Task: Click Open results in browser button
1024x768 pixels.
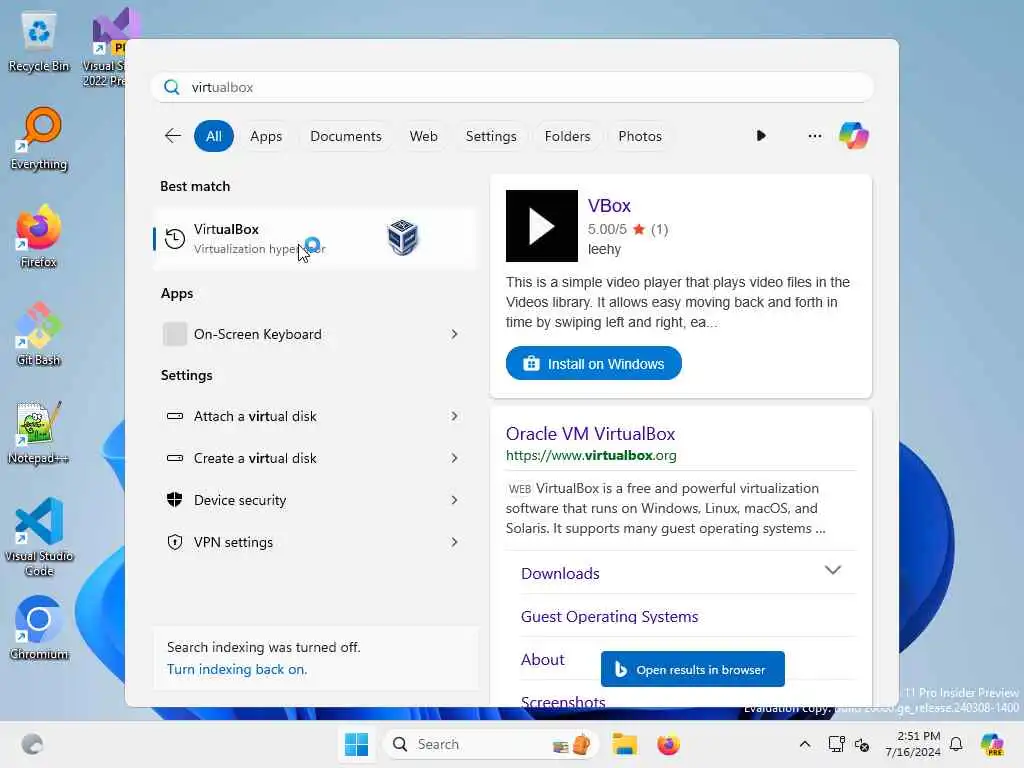Action: [x=692, y=669]
